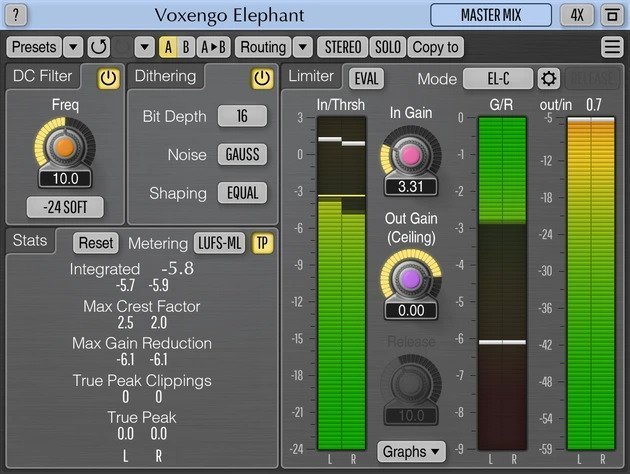Toggle the DC Filter power button
This screenshot has height=474, width=630.
click(x=106, y=77)
